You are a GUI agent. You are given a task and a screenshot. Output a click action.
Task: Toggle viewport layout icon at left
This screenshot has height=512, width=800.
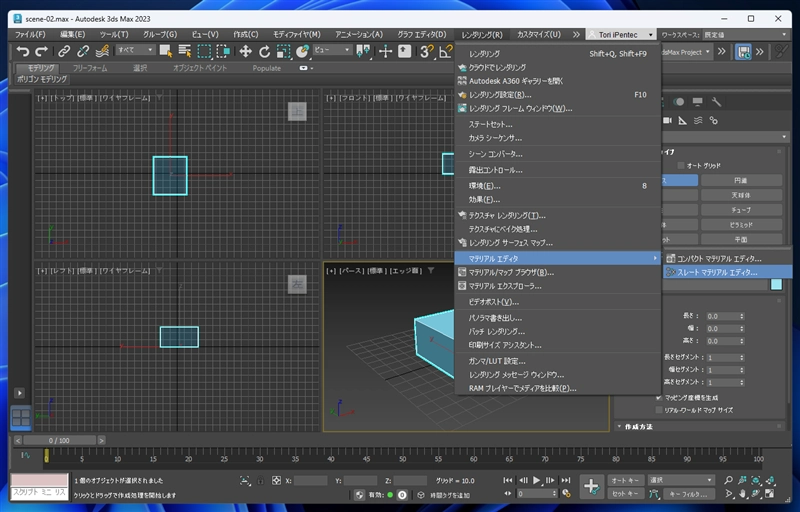pyautogui.click(x=21, y=418)
